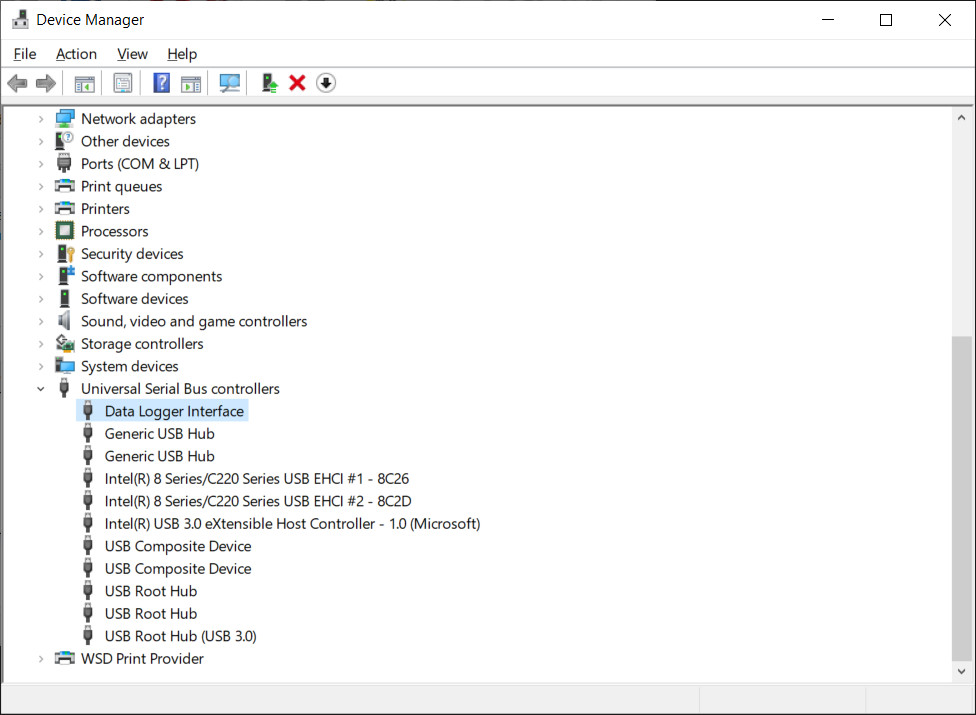Select USB Root Hub (USB 3.0)
Image resolution: width=976 pixels, height=715 pixels.
(181, 636)
